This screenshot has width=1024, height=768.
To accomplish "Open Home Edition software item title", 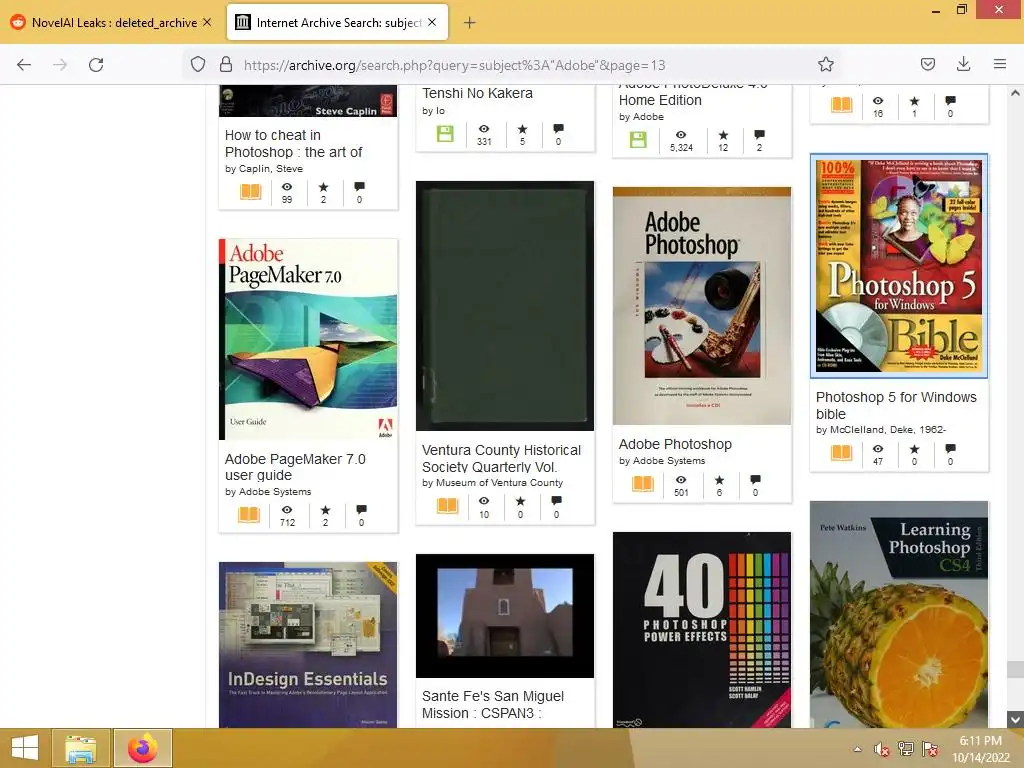I will click(660, 100).
